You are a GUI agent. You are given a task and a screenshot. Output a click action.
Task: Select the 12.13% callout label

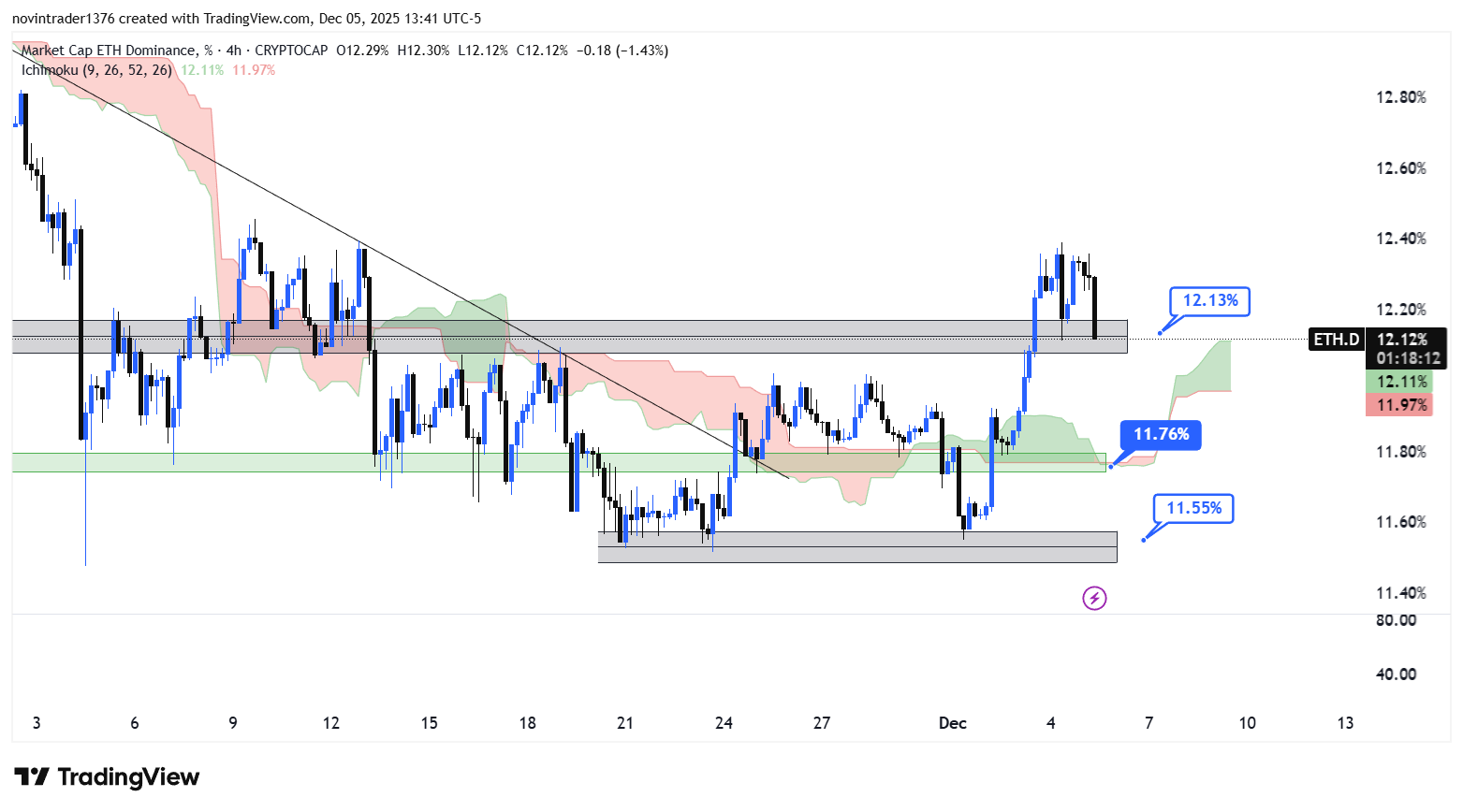click(1209, 301)
